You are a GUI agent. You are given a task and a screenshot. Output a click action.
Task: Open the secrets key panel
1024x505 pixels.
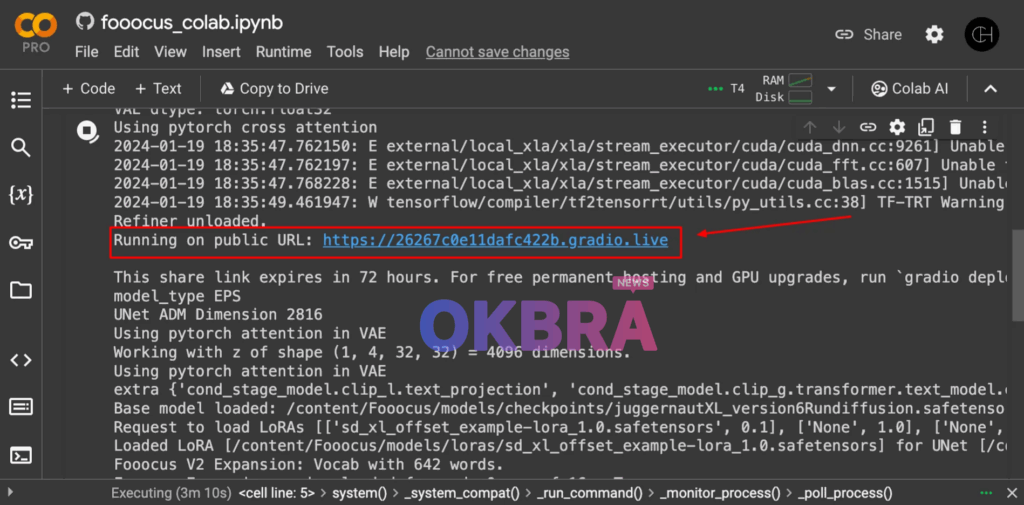point(21,242)
